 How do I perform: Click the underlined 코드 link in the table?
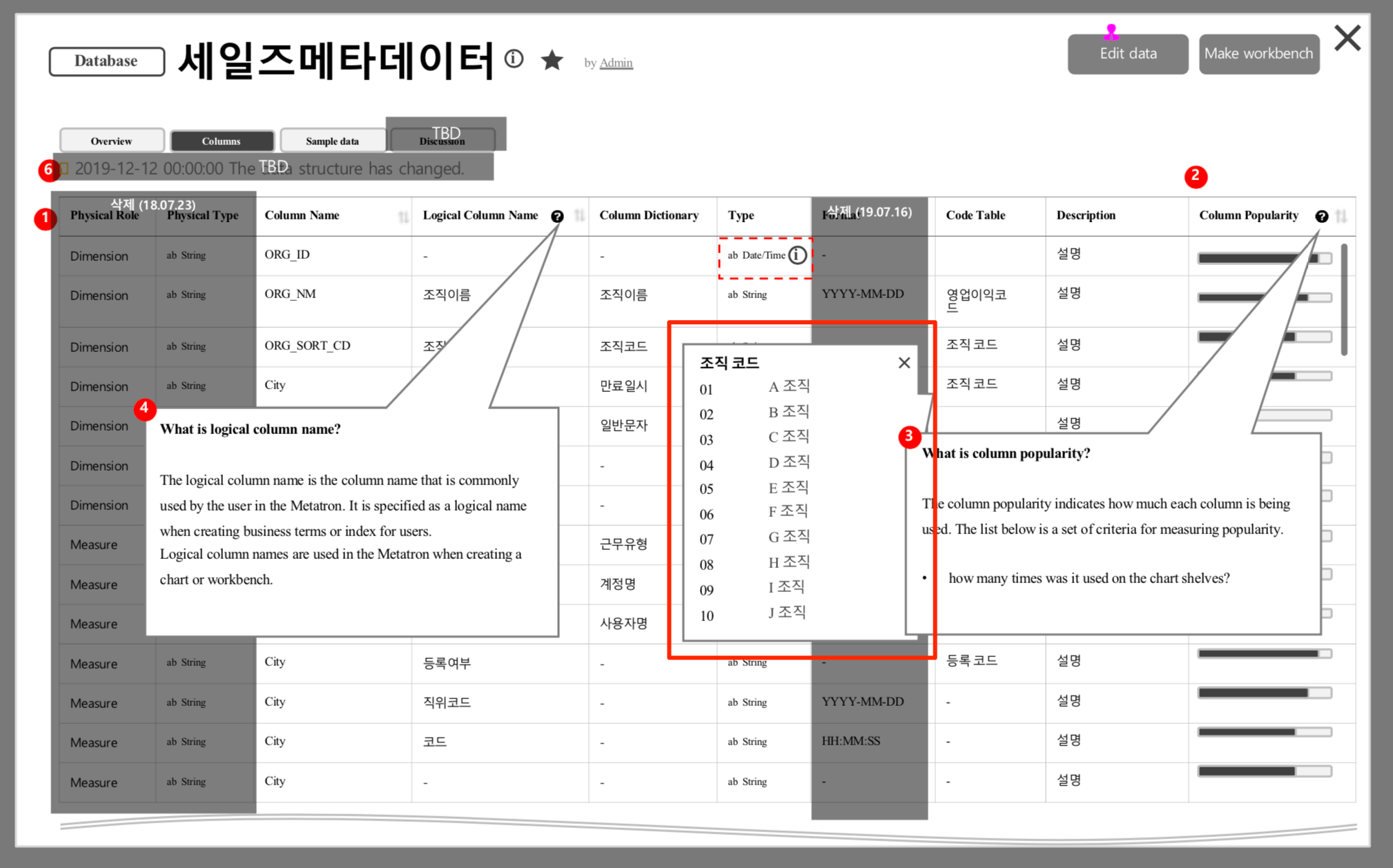(x=436, y=741)
